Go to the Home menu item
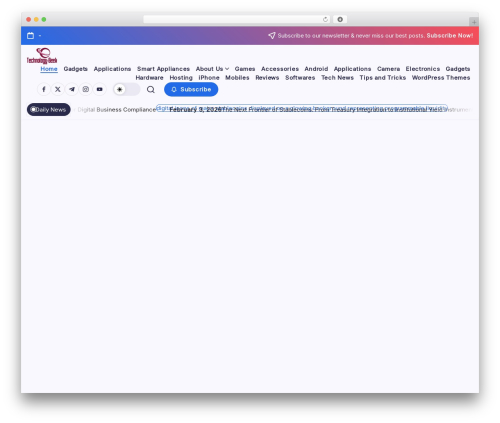 (49, 69)
